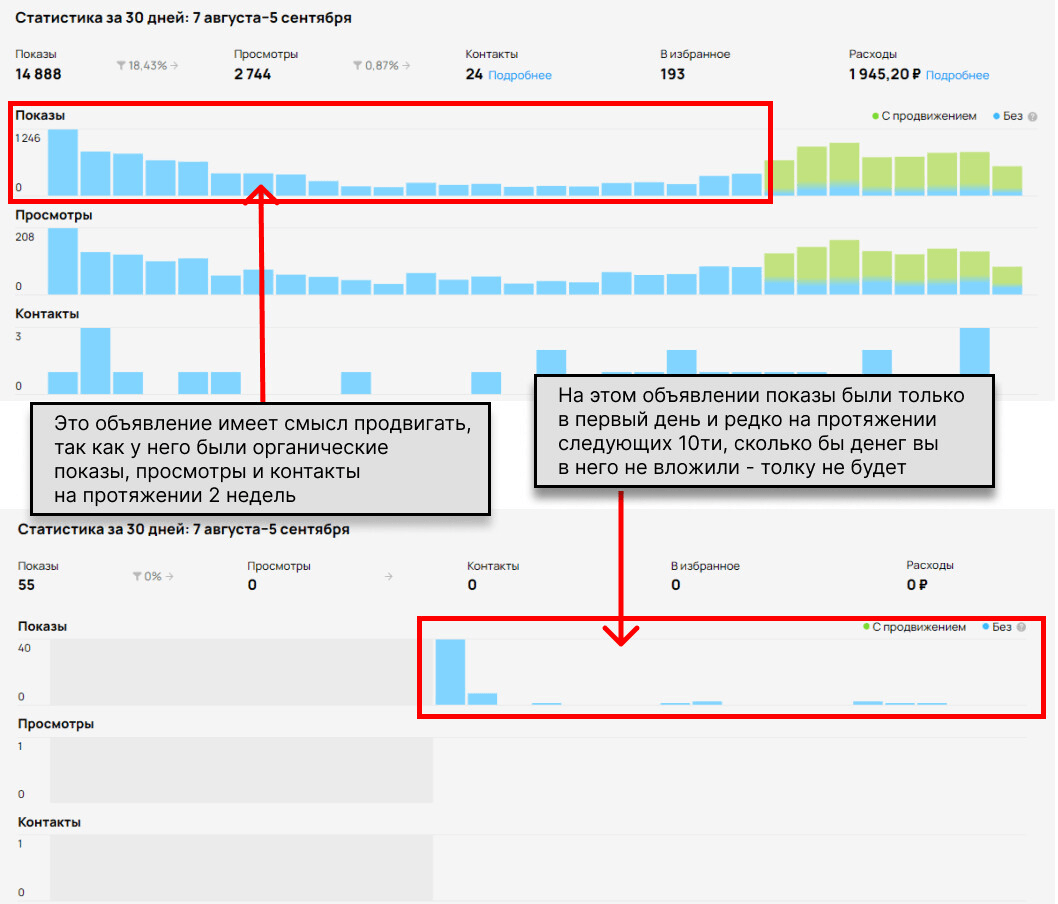Click the question mark icon in bottom legend
Screen dimensions: 1058x904
[x=1021, y=627]
